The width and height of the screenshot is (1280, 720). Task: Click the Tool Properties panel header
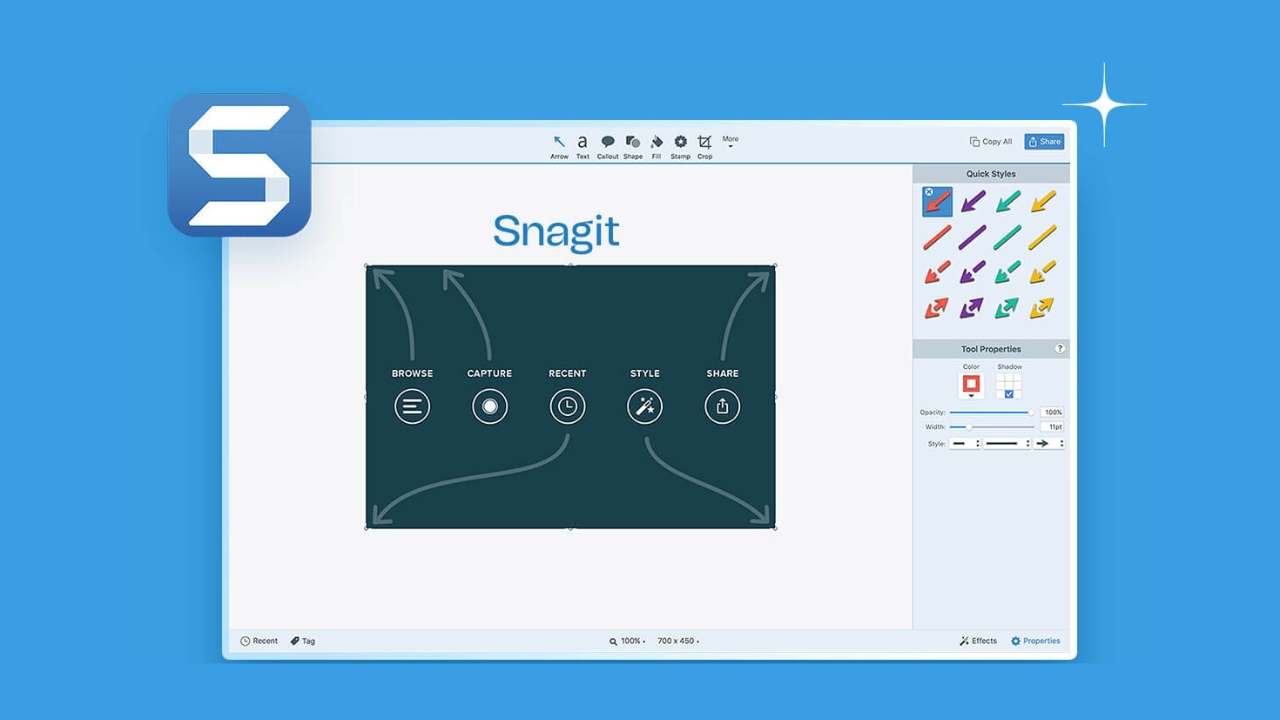pos(991,349)
